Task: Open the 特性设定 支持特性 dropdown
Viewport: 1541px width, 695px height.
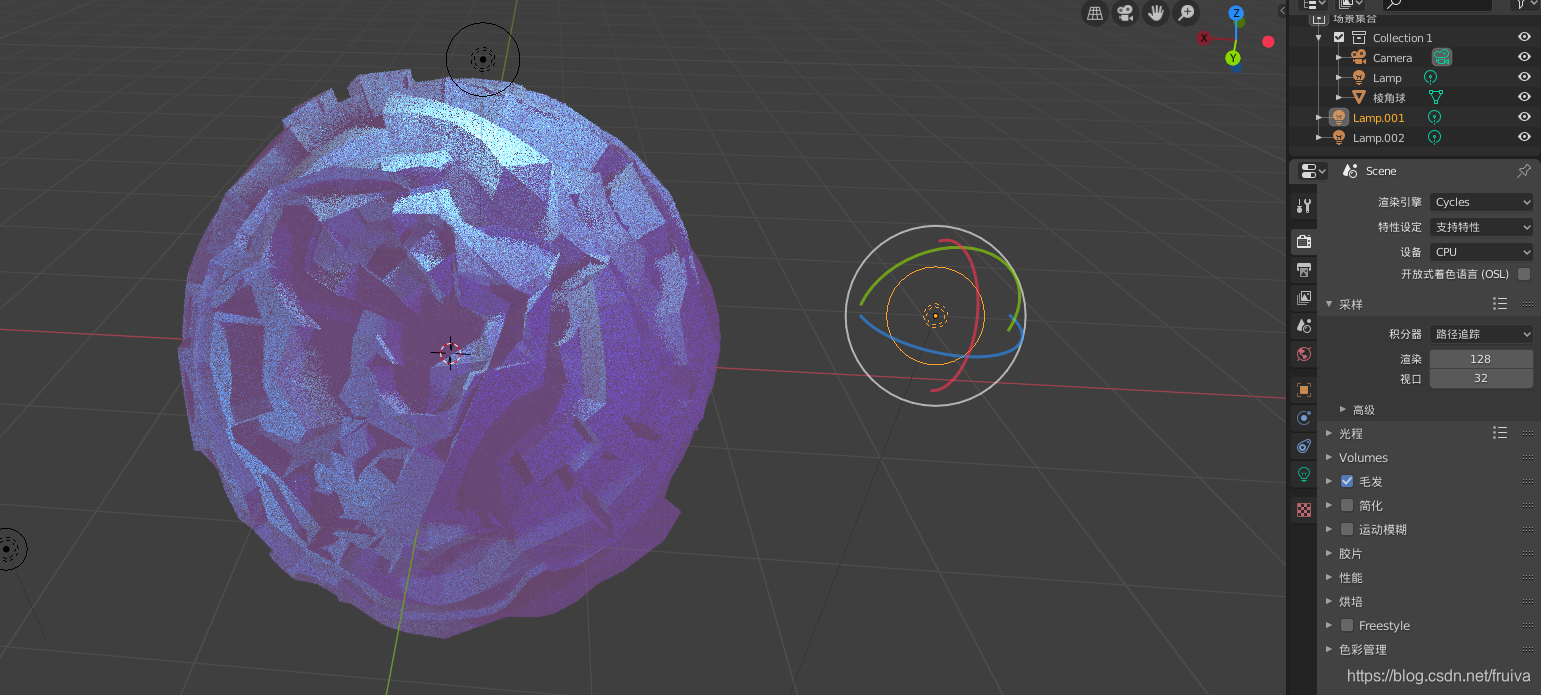Action: [1481, 227]
